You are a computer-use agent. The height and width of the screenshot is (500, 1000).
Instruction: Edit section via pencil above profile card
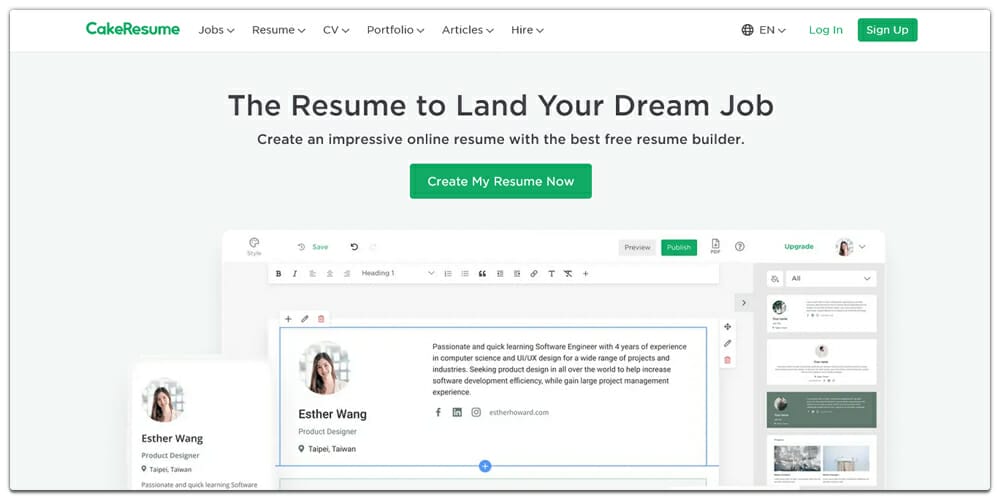tap(305, 319)
